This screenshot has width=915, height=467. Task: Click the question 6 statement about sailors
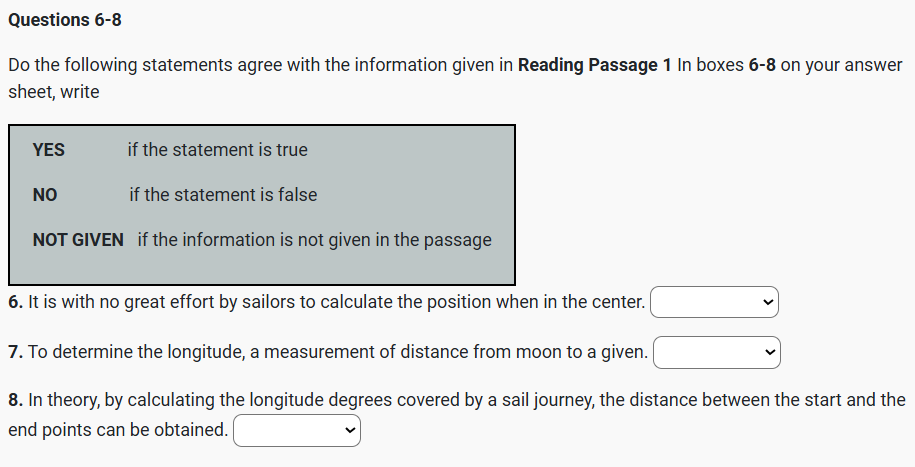pos(336,302)
